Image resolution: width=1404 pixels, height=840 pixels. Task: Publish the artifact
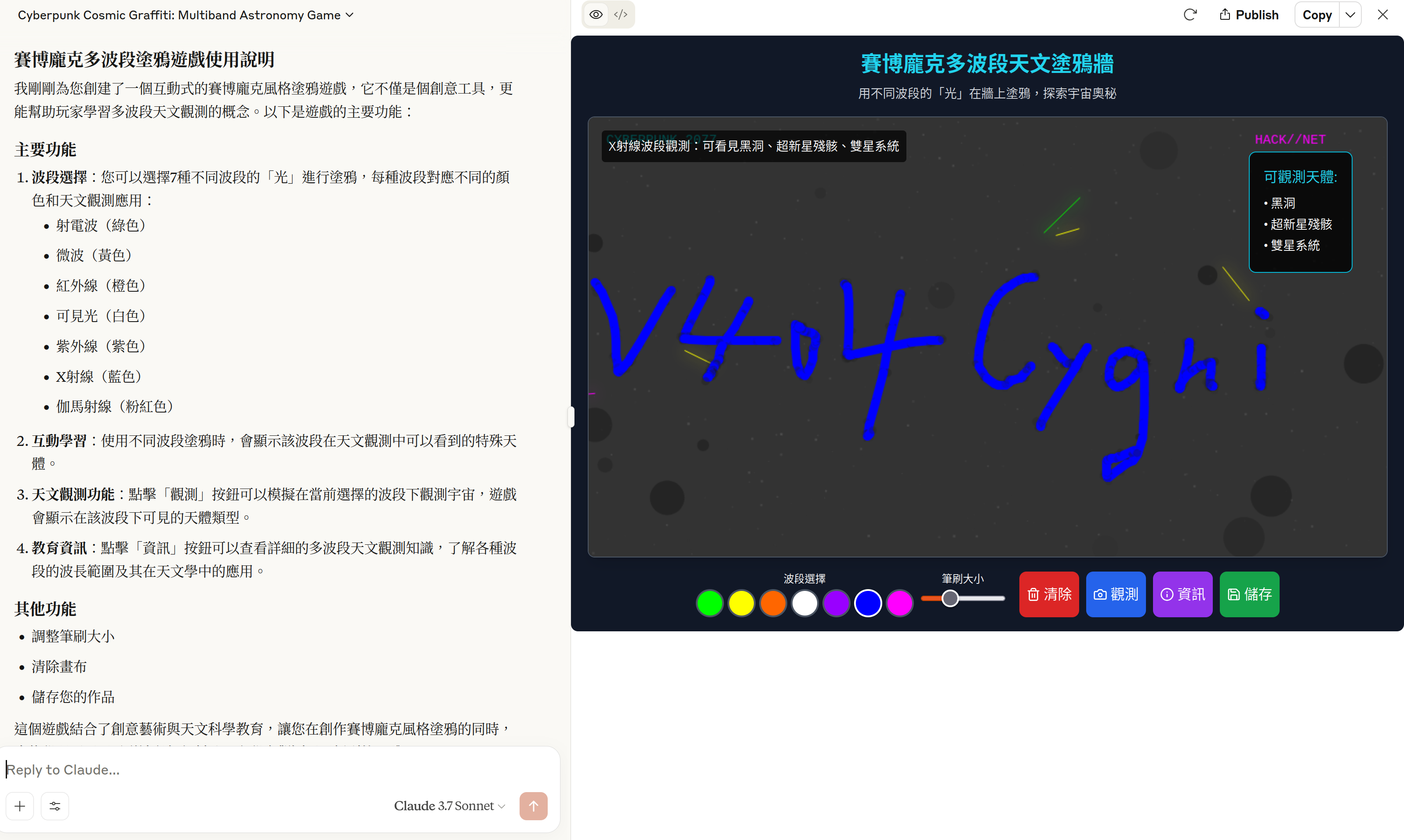tap(1249, 14)
